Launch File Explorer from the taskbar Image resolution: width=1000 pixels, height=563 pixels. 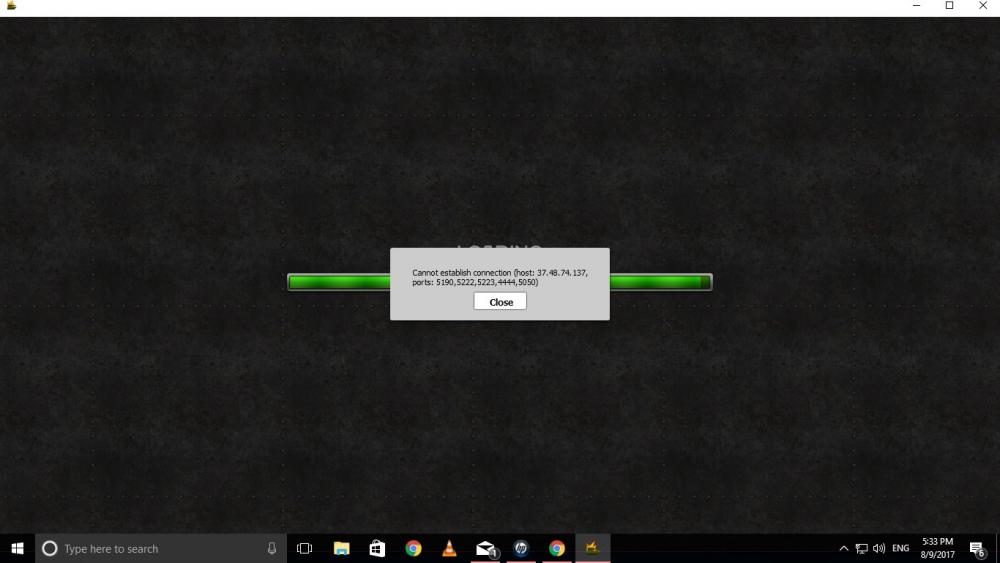click(x=341, y=548)
